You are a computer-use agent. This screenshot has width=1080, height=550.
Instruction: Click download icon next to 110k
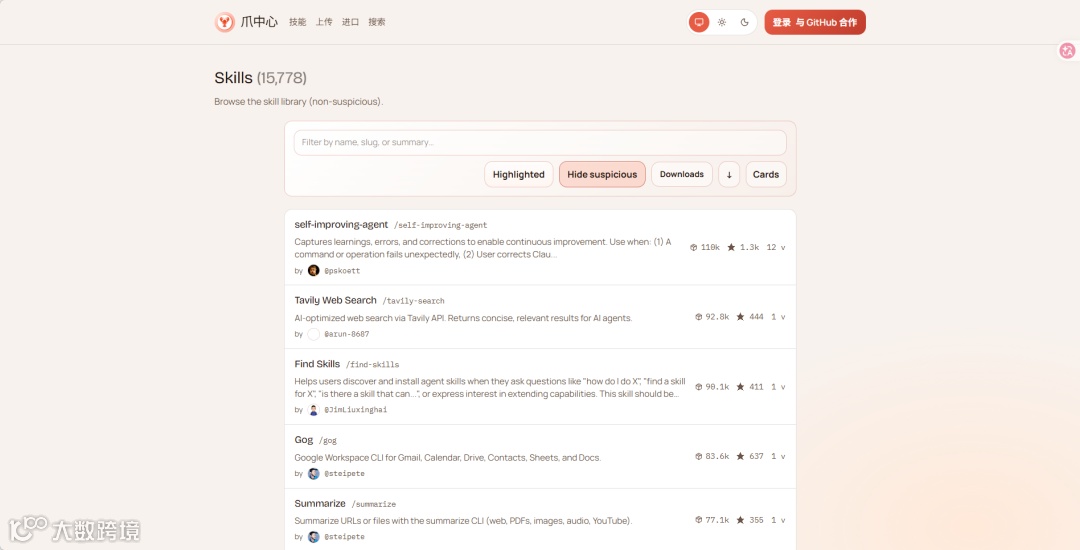[x=694, y=247]
